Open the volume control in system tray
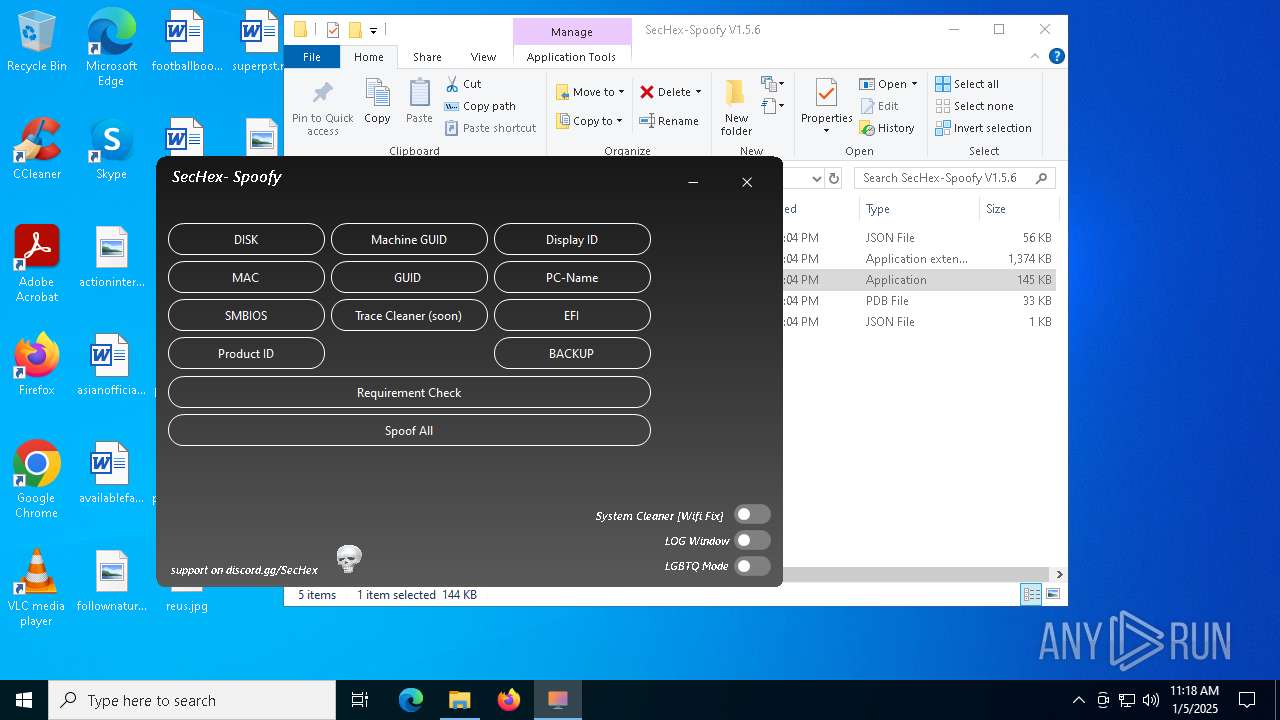Viewport: 1280px width, 720px height. tap(1151, 700)
